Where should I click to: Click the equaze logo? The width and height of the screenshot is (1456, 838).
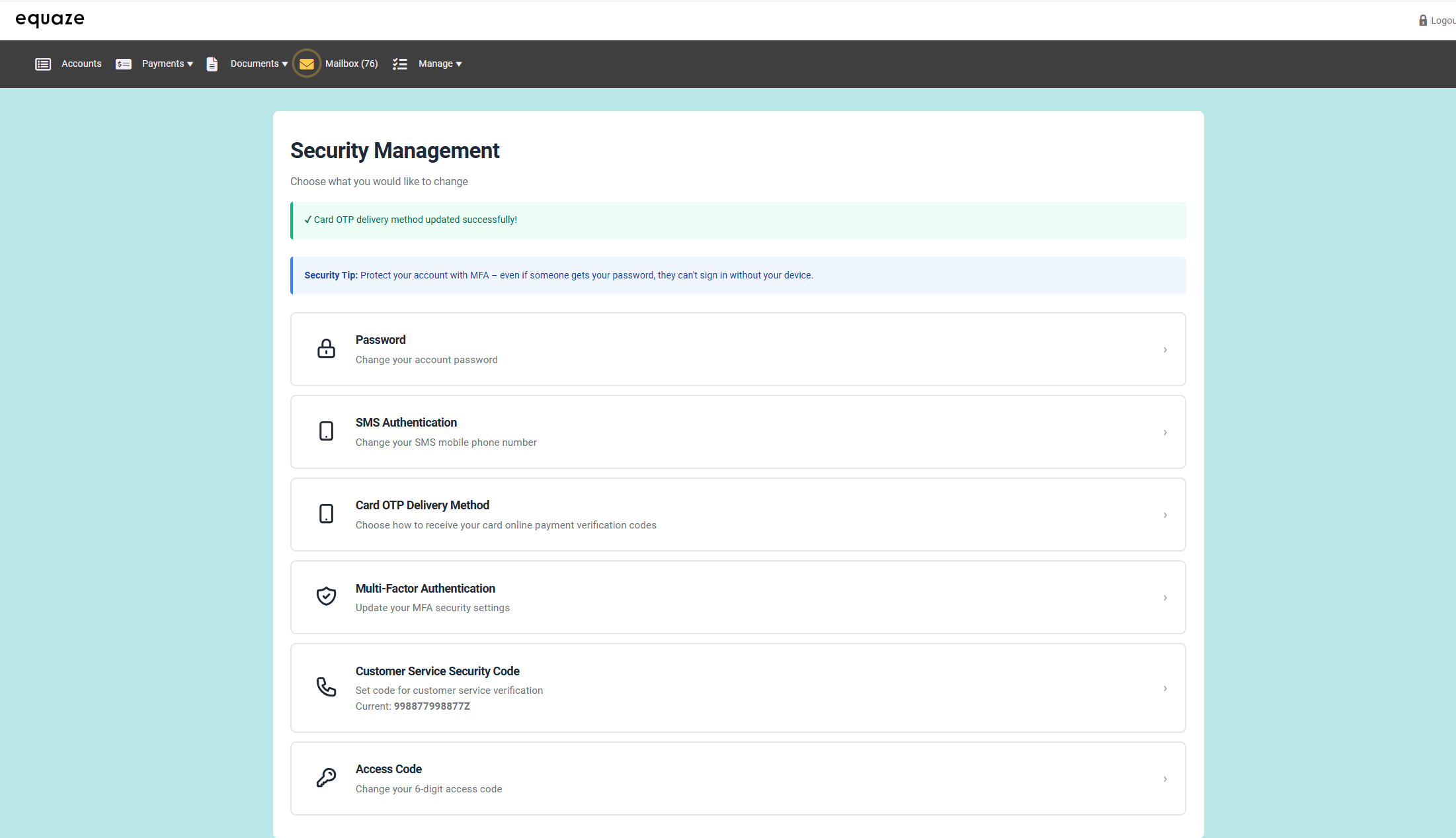point(50,20)
